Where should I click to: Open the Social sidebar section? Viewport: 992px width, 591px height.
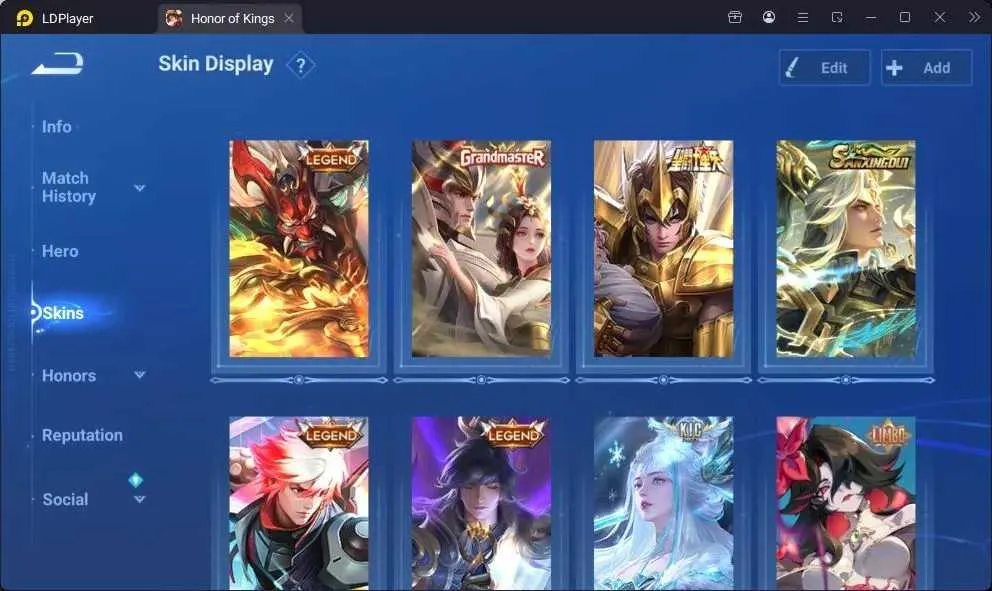point(65,499)
